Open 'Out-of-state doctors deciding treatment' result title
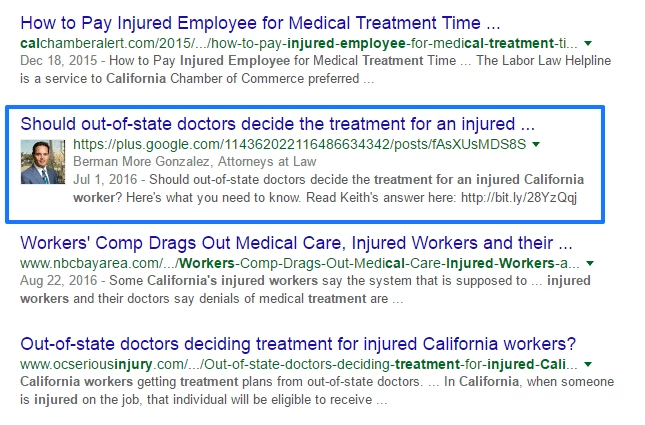 298,343
